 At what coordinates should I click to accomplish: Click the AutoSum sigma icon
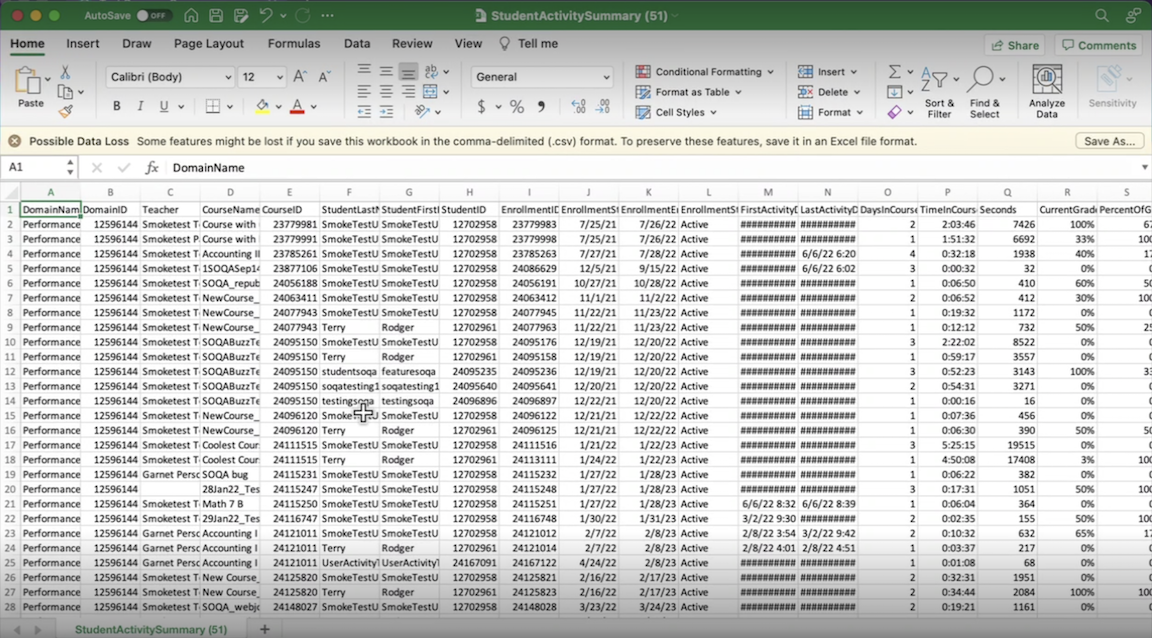click(x=894, y=71)
